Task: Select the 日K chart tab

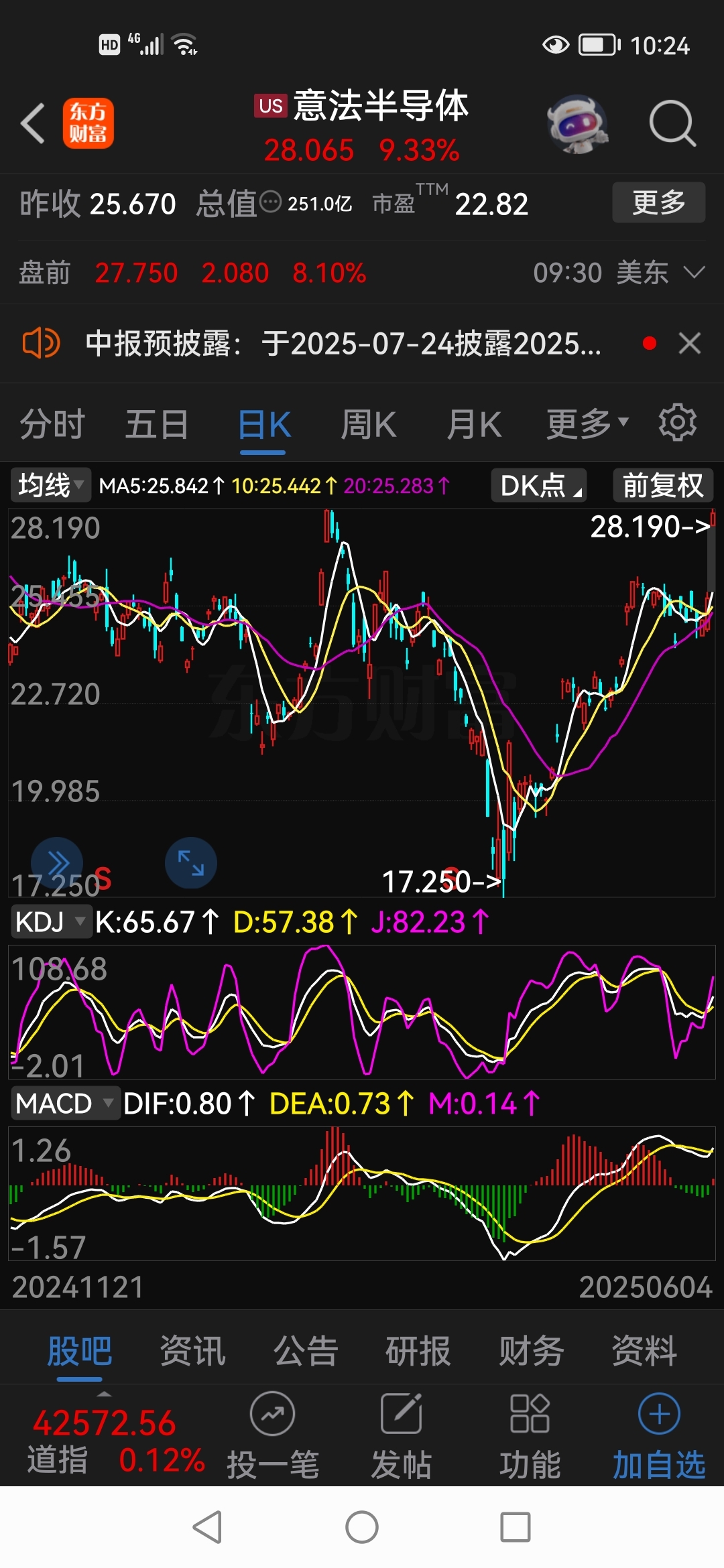Action: pyautogui.click(x=264, y=424)
